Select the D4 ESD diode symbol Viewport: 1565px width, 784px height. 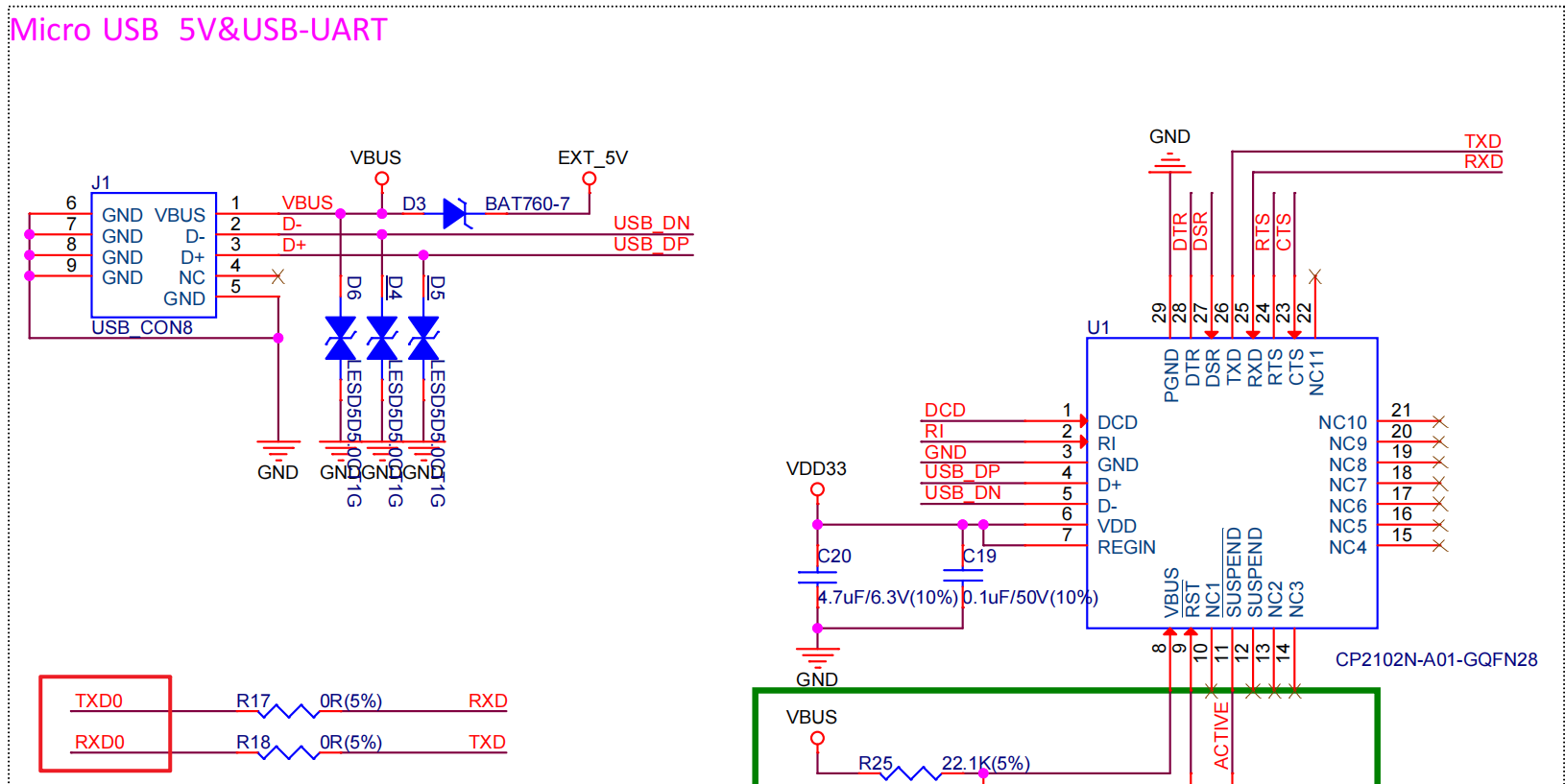(x=382, y=339)
